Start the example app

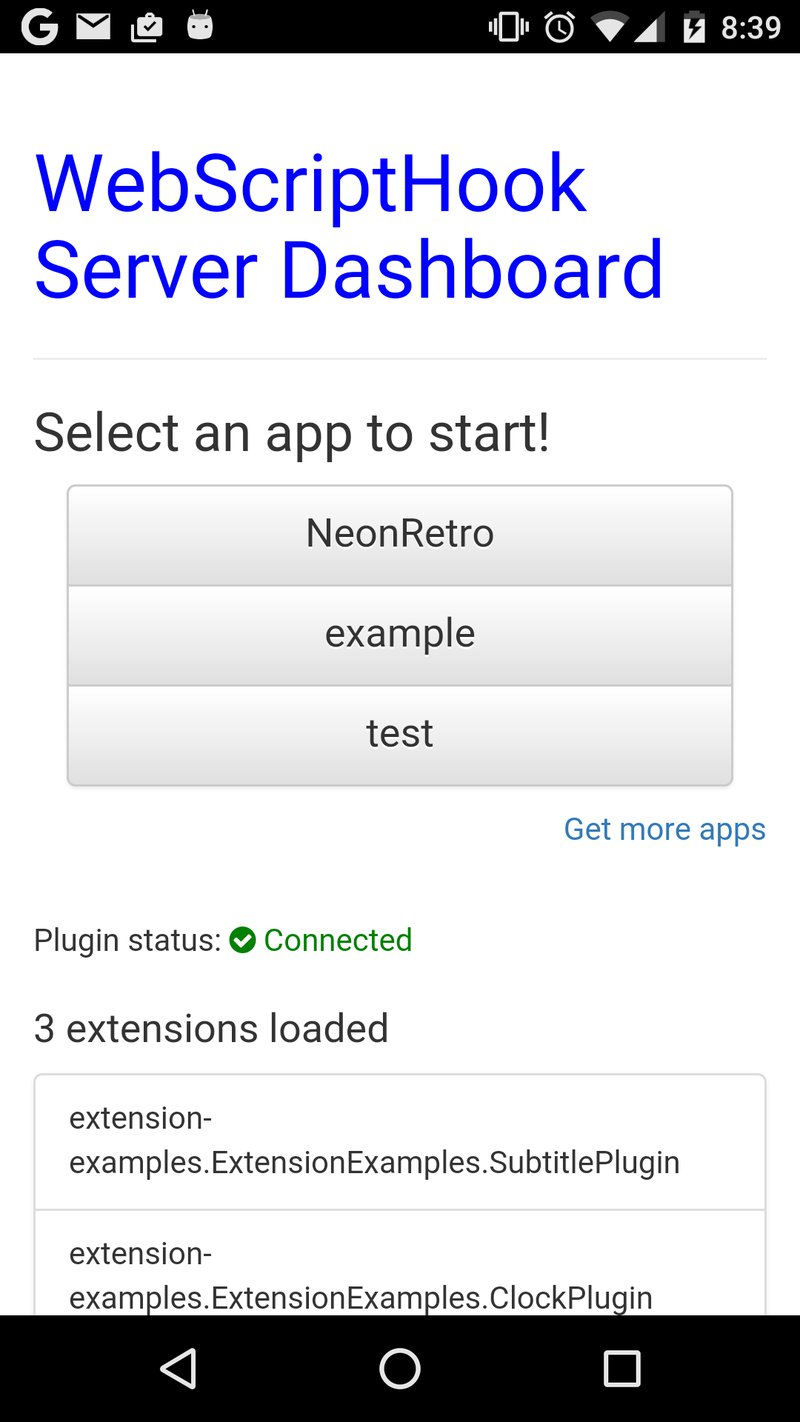[400, 634]
